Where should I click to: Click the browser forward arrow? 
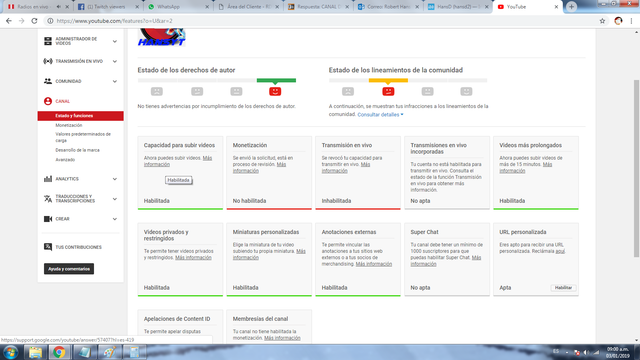pos(21,21)
